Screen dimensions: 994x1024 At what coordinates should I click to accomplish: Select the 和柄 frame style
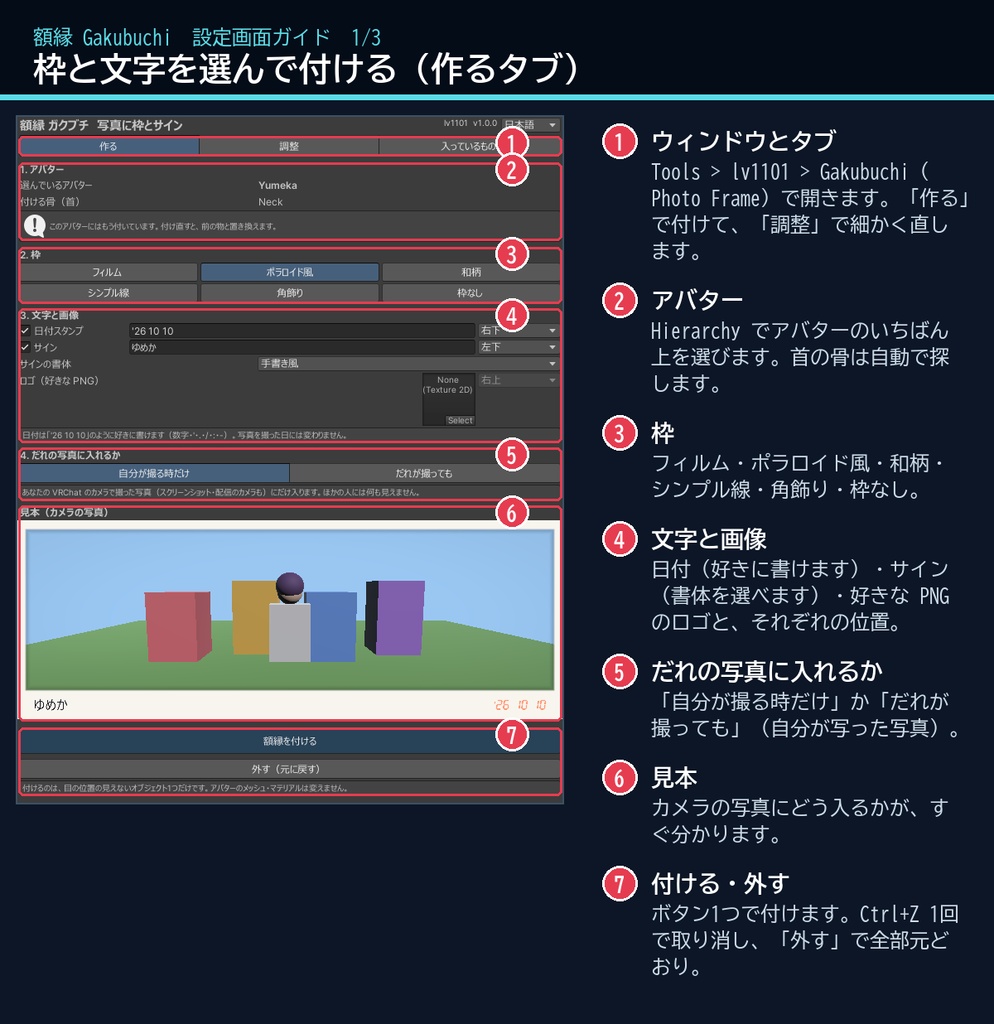471,272
